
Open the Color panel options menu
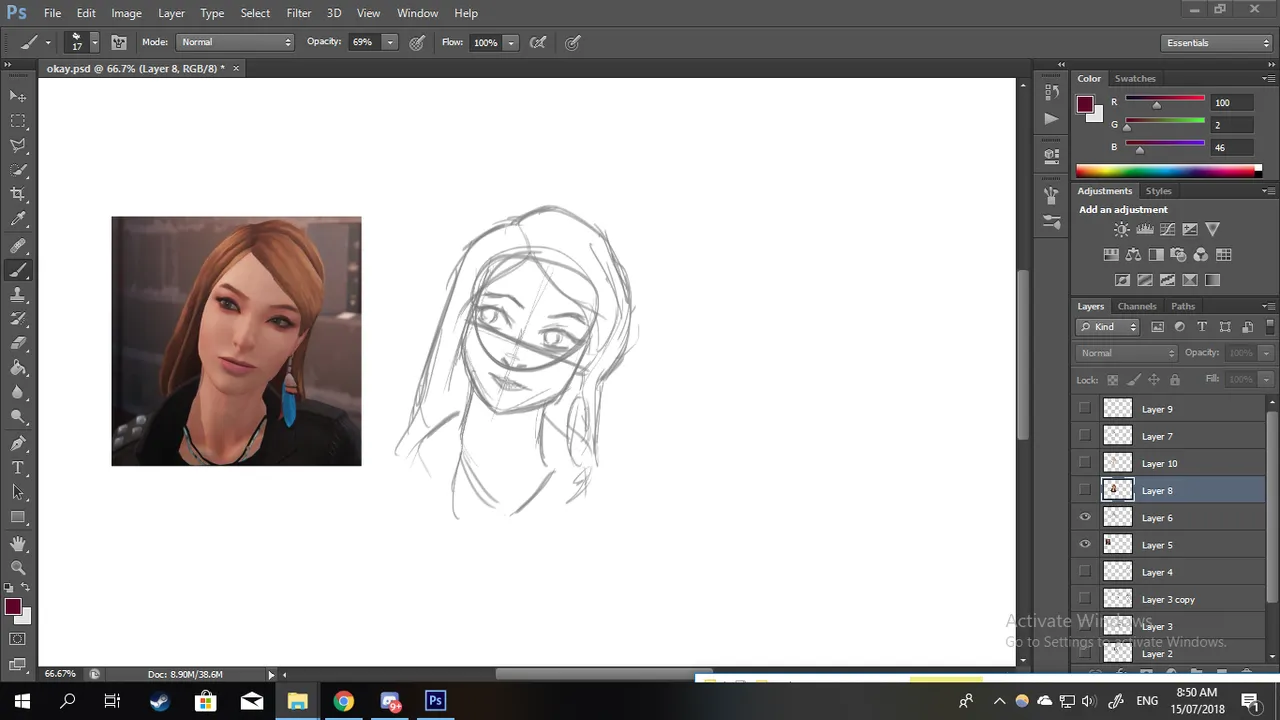coord(1267,78)
